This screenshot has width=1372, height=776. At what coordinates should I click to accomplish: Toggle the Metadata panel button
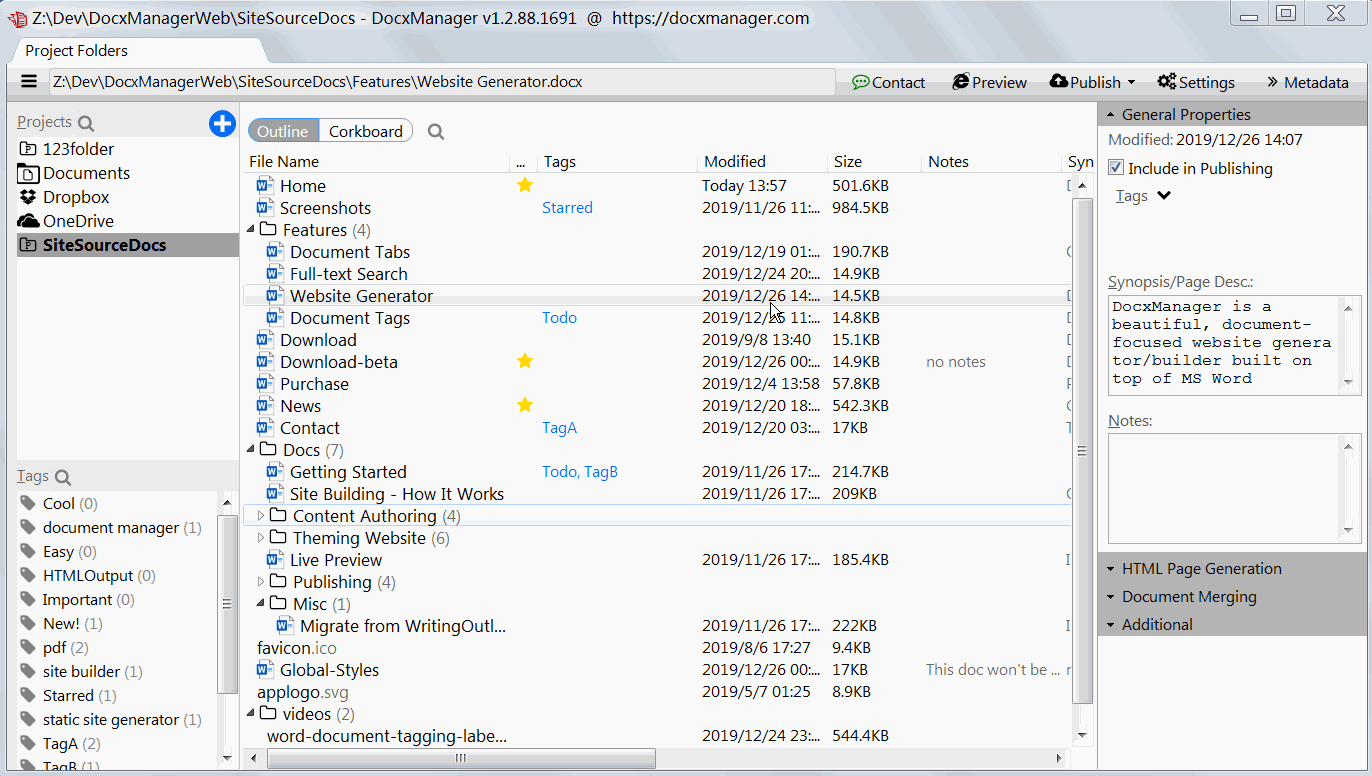(1307, 82)
